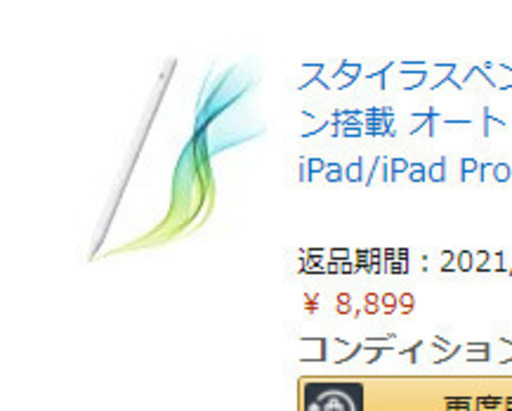Open the iPad/iPad Pro title line
This screenshot has height=411, width=512.
coord(405,170)
